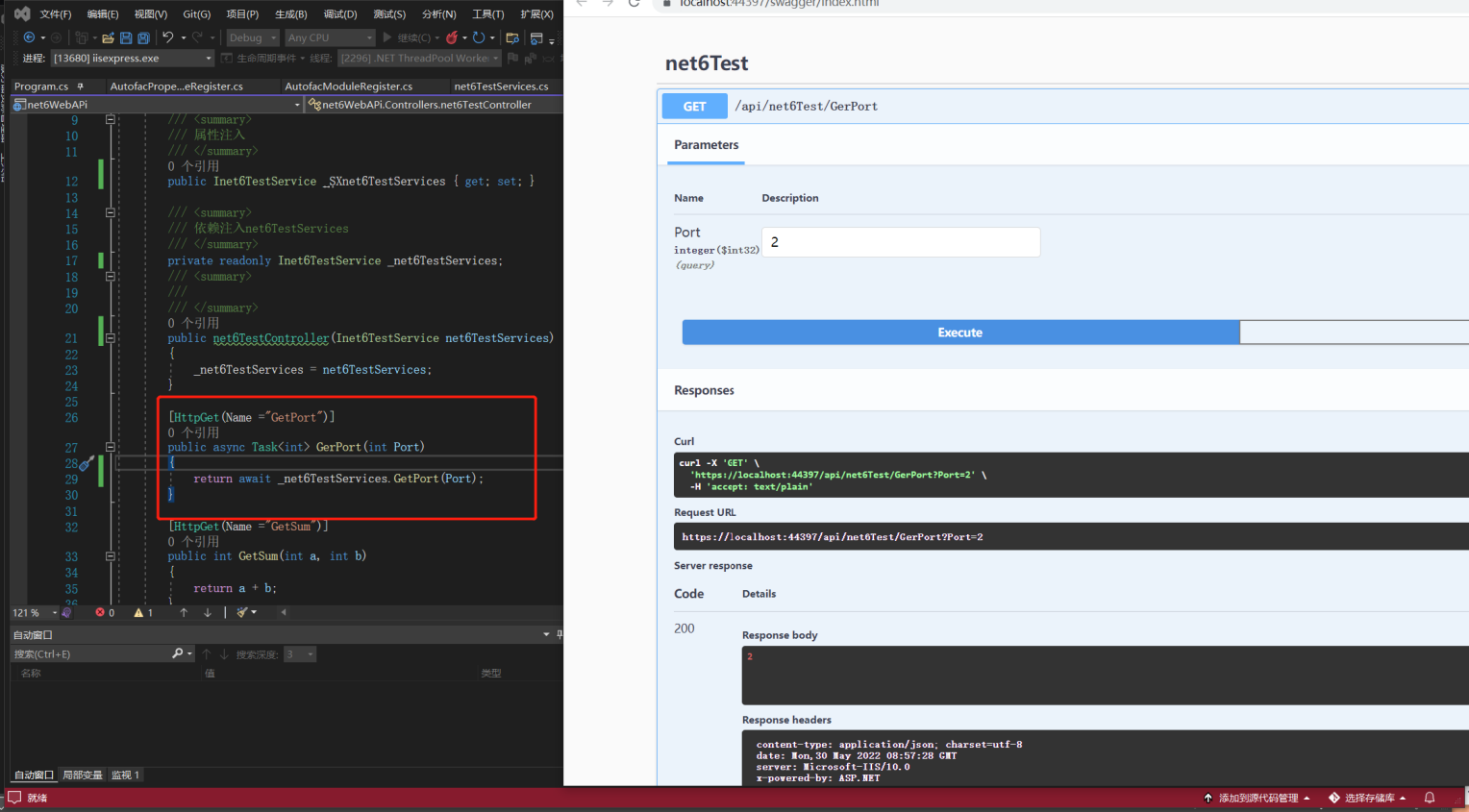Click the continue play arrow icon
1469x812 pixels.
click(x=387, y=37)
